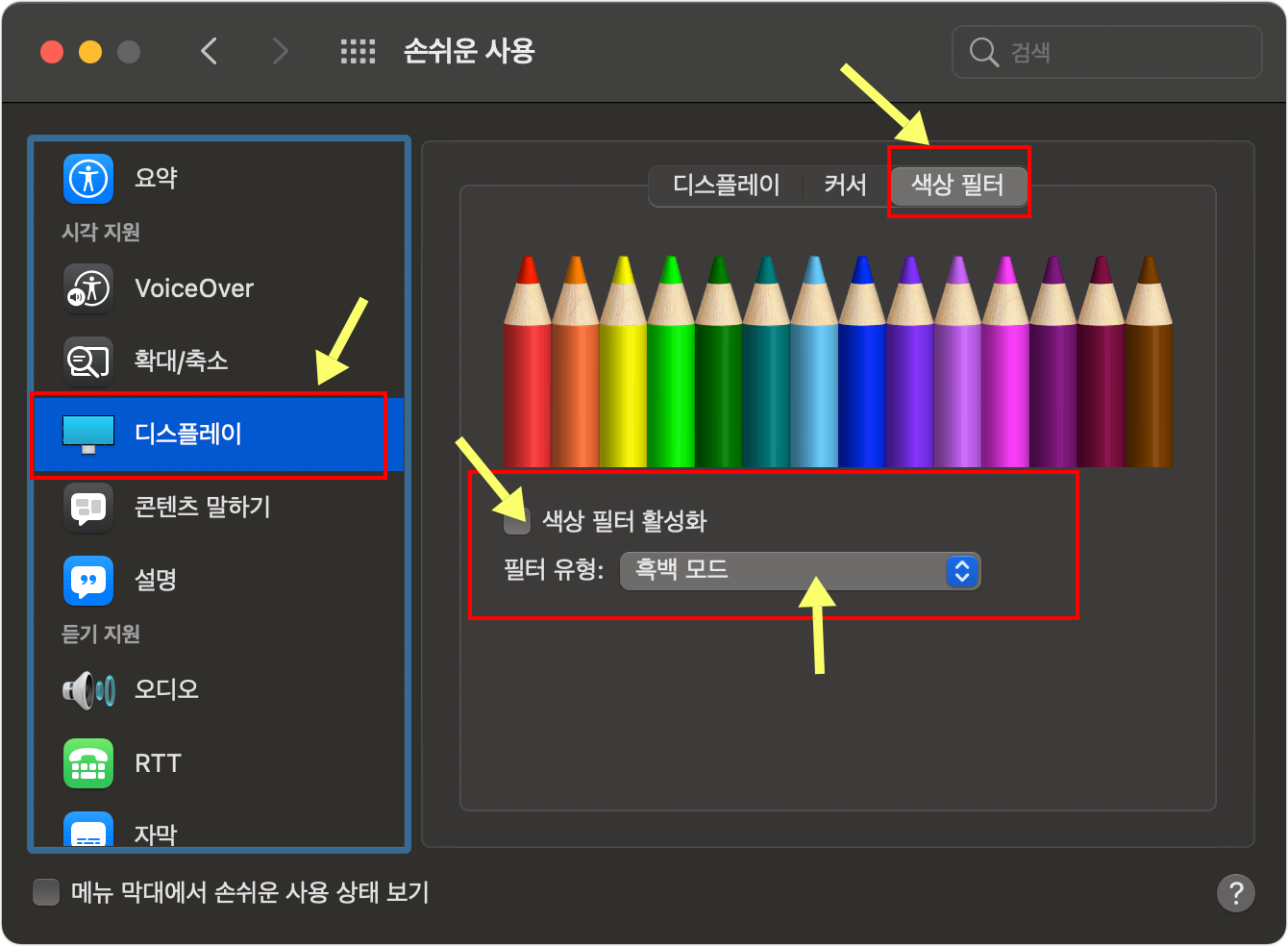This screenshot has height=946, width=1288.
Task: Click the 요약 accessibility icon
Action: point(88,179)
